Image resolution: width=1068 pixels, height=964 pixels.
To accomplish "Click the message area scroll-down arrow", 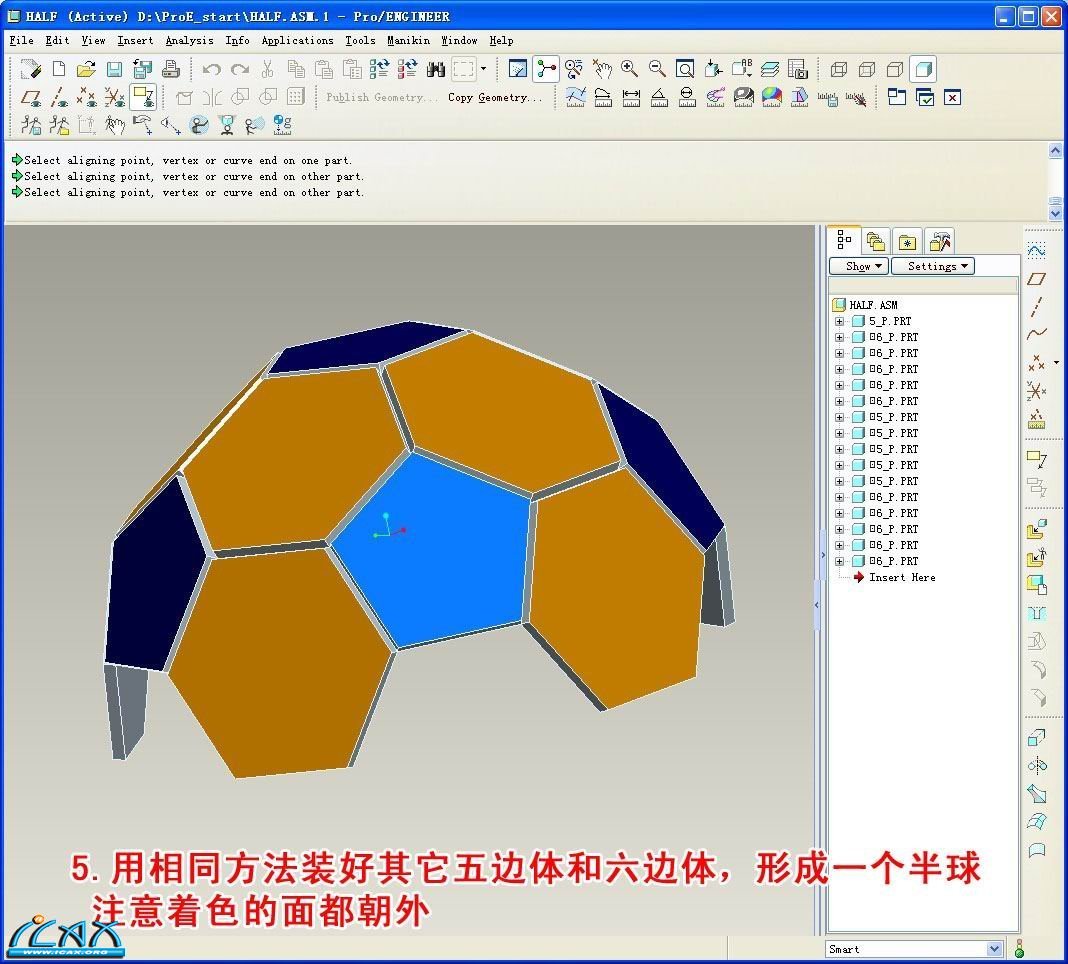I will click(x=1055, y=214).
